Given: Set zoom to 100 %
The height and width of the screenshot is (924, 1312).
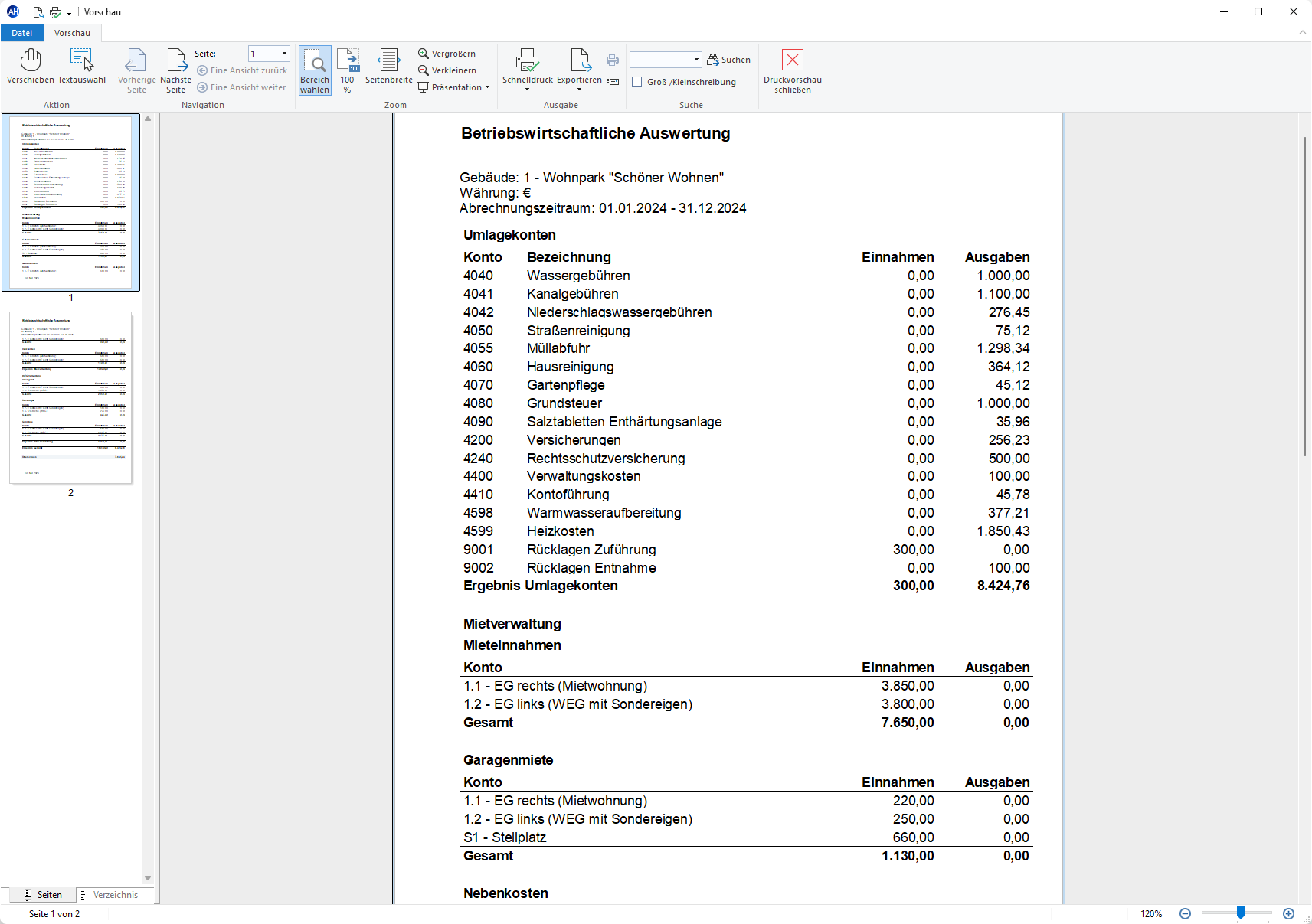Looking at the screenshot, I should coord(348,70).
